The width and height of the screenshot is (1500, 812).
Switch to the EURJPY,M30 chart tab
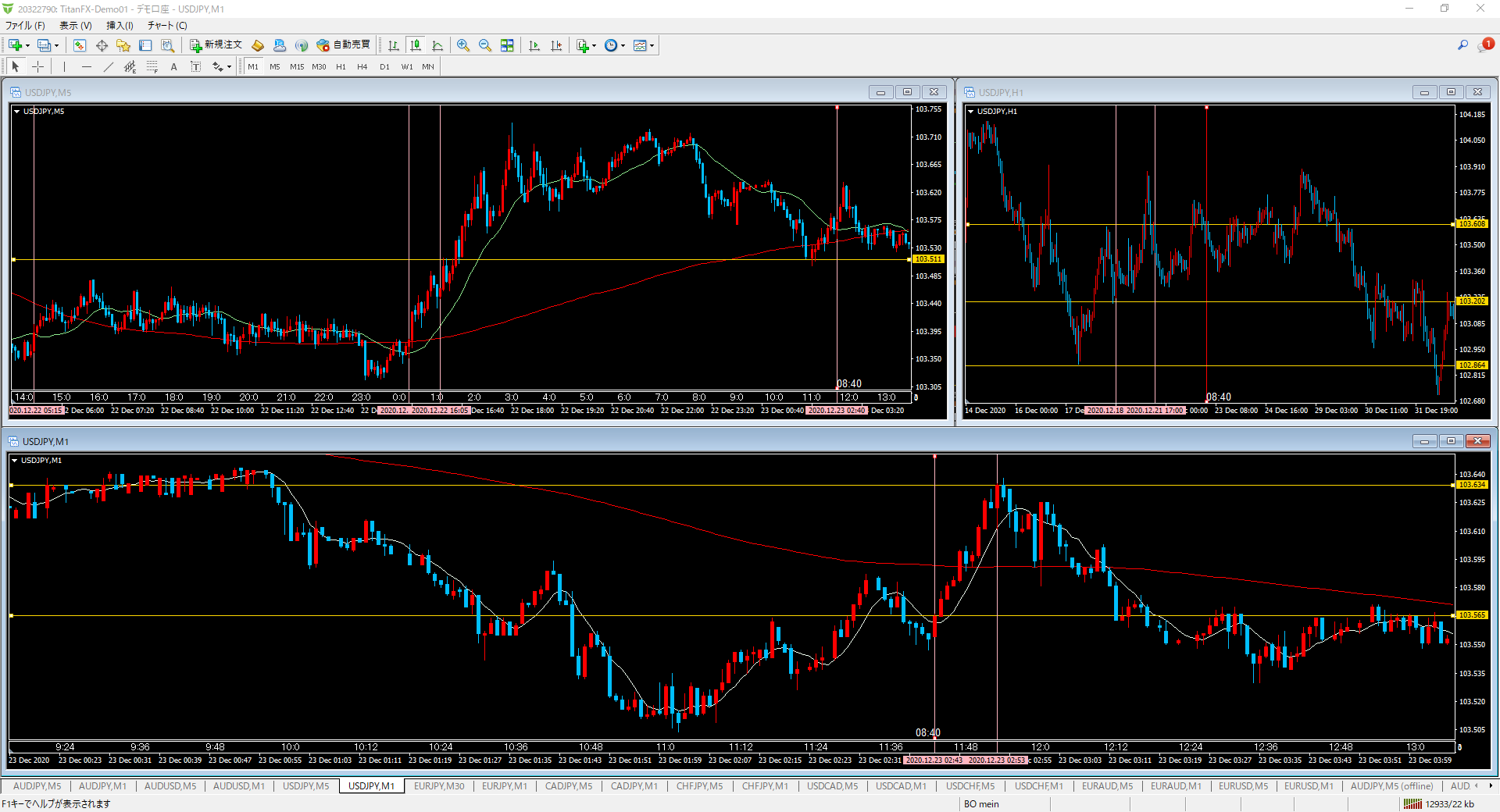click(438, 786)
